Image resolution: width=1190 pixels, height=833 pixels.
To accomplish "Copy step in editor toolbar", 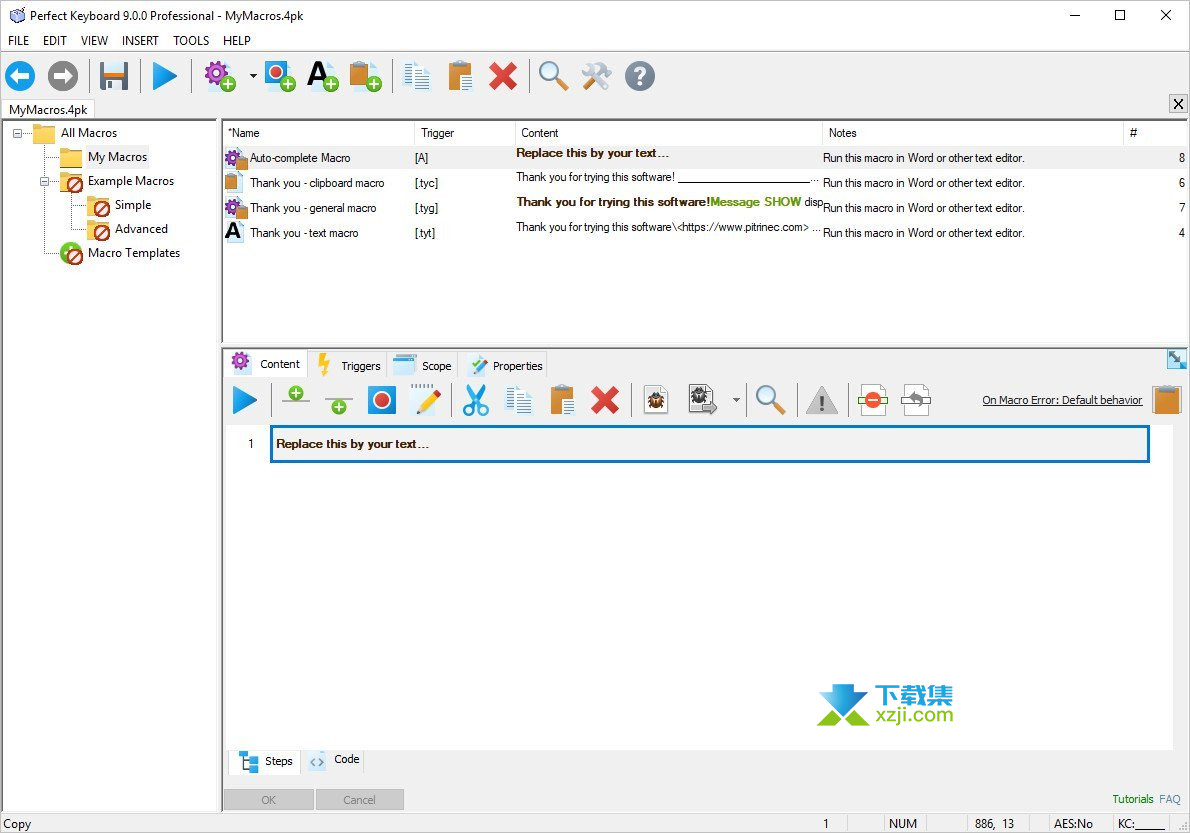I will (519, 400).
